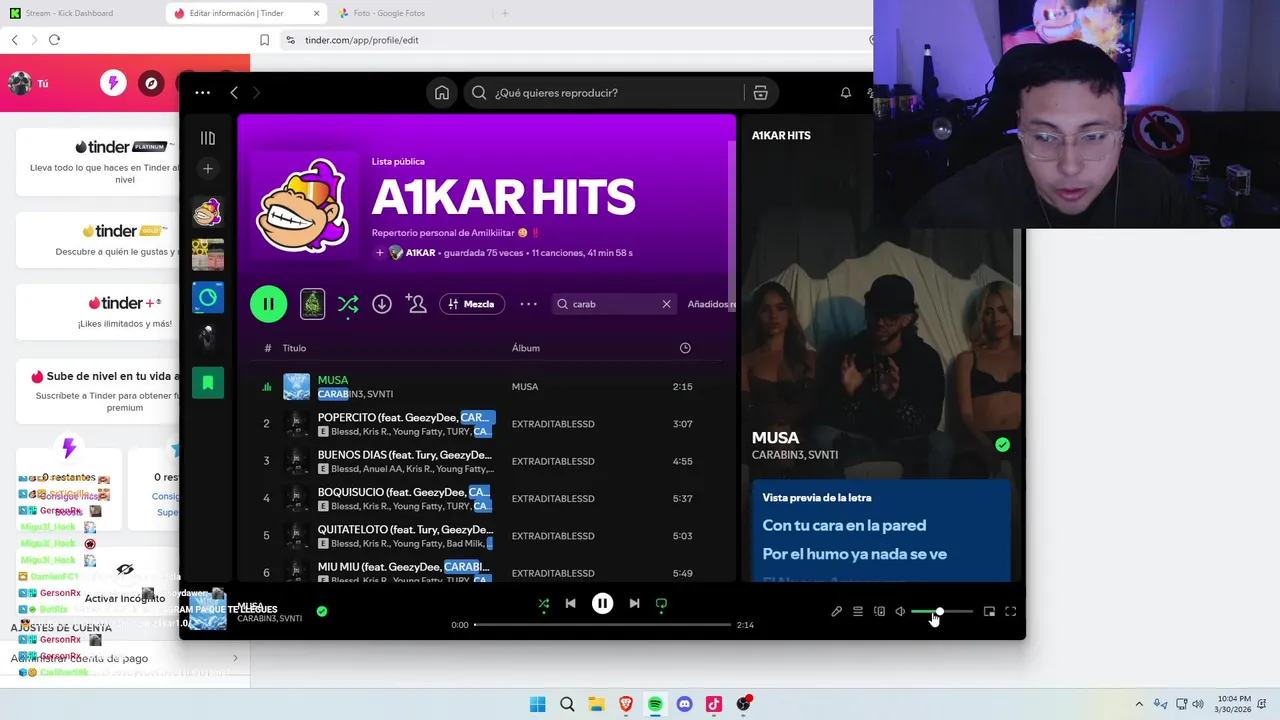1280x720 pixels.
Task: Toggle the Your Library sidebar icon
Action: [x=208, y=138]
